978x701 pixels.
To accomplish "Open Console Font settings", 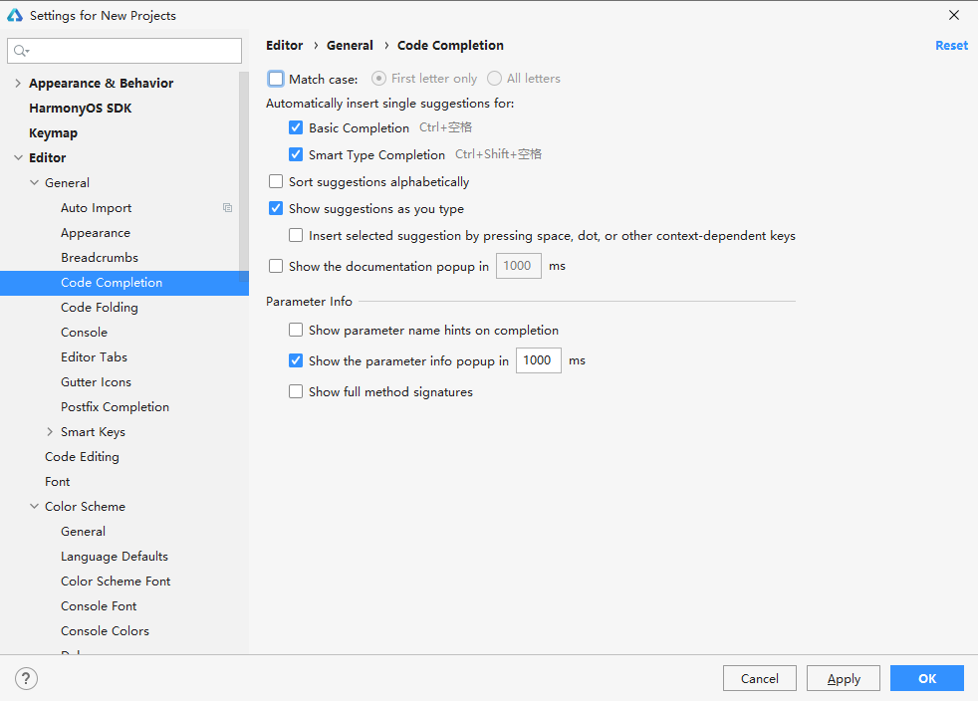I will 99,606.
